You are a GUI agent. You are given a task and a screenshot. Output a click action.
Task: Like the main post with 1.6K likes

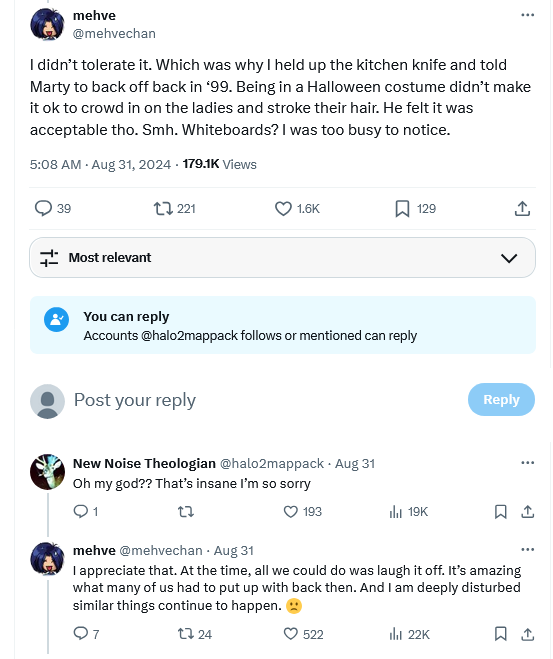pos(297,208)
